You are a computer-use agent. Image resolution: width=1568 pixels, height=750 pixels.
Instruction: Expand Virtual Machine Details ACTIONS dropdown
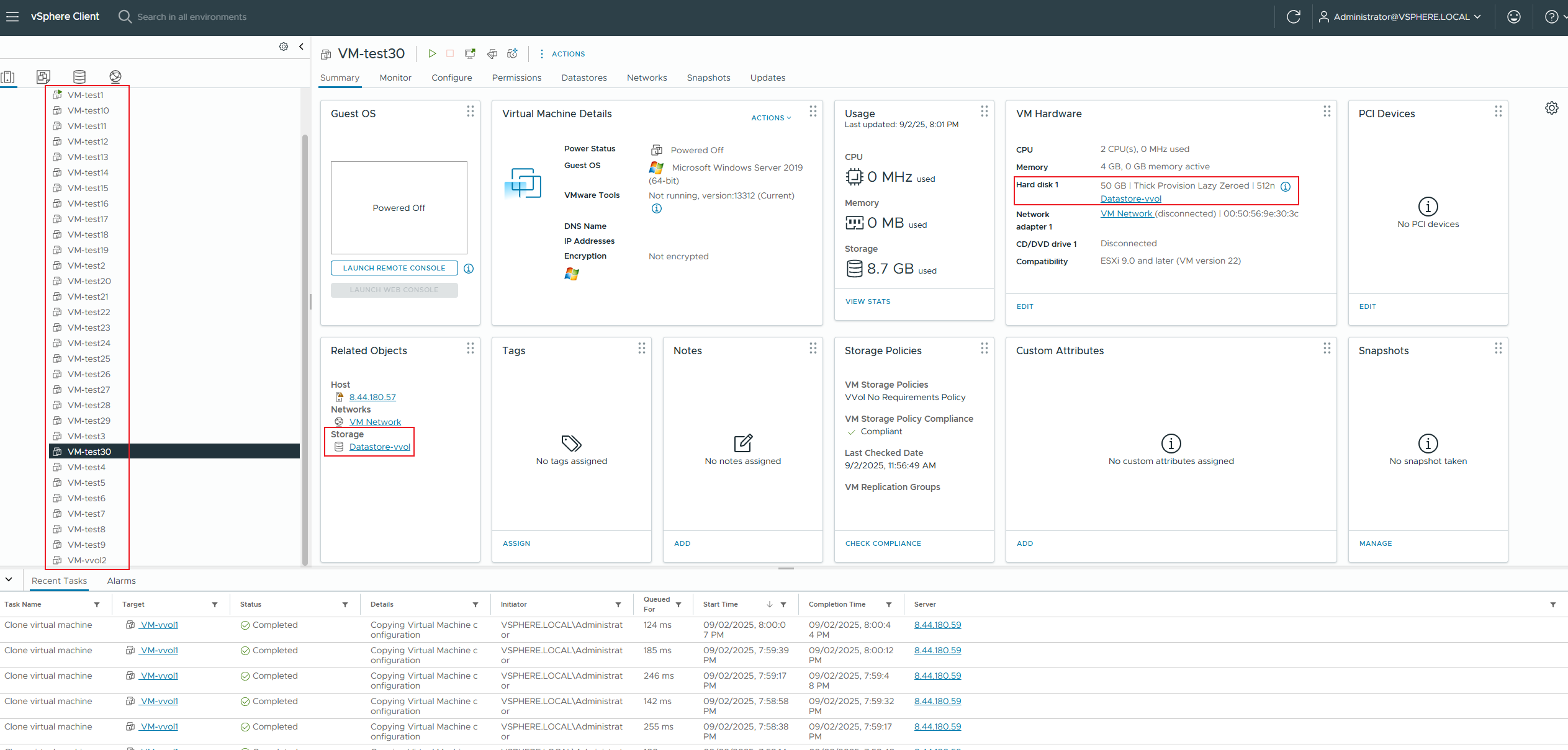click(771, 118)
